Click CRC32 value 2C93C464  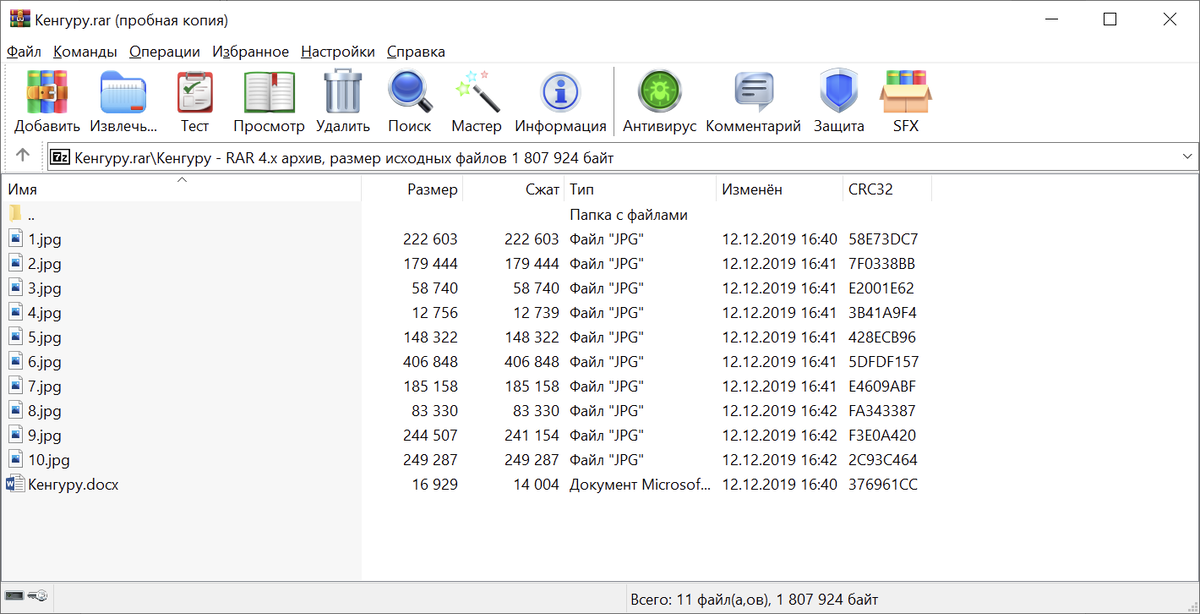click(x=883, y=460)
